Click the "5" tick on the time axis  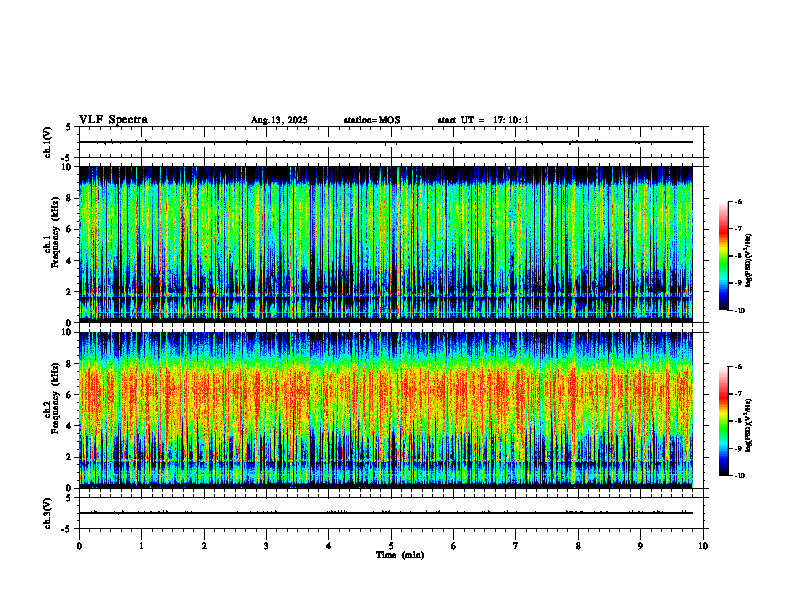click(x=391, y=546)
